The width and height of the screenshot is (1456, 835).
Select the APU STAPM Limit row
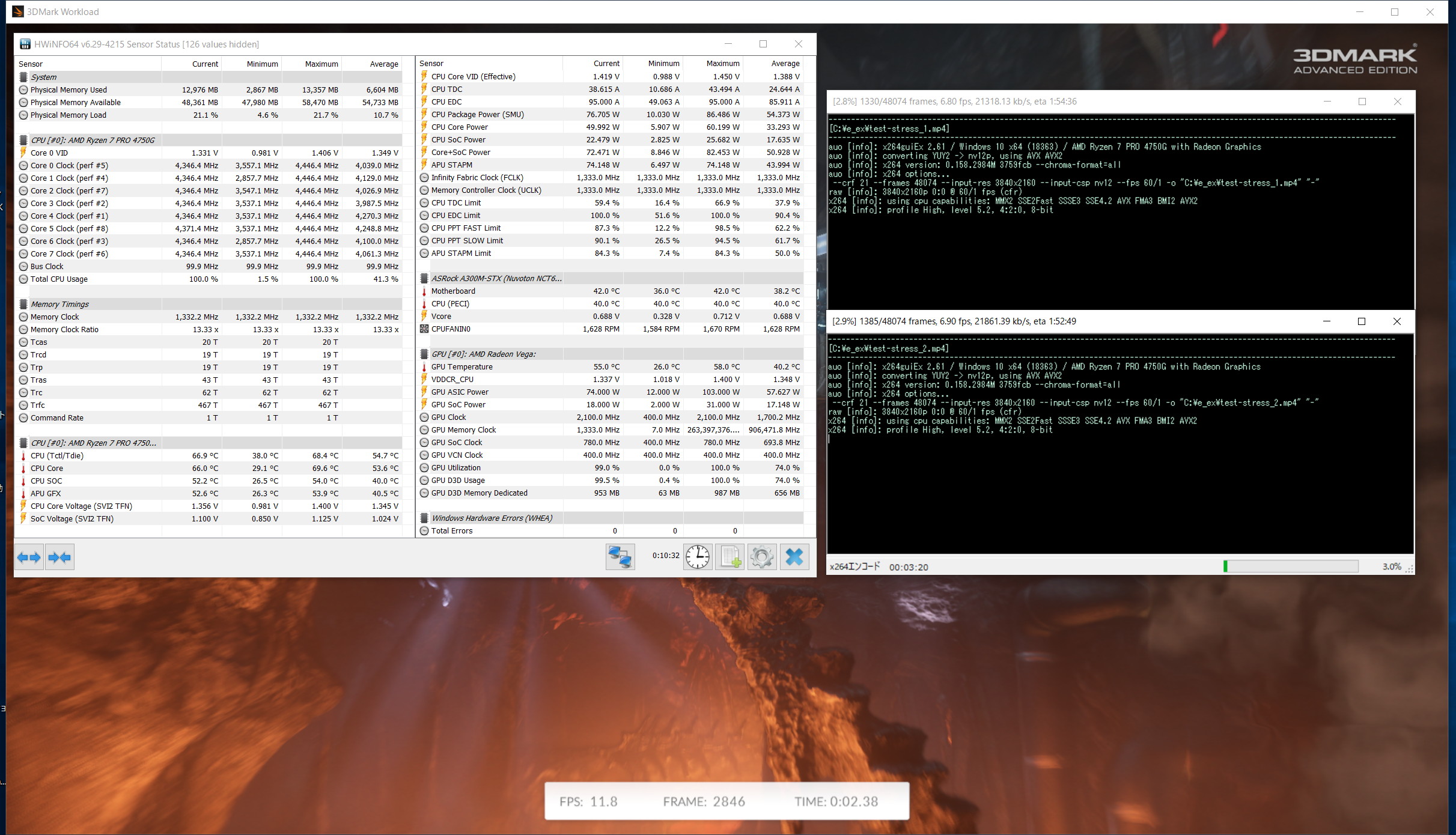[x=610, y=253]
